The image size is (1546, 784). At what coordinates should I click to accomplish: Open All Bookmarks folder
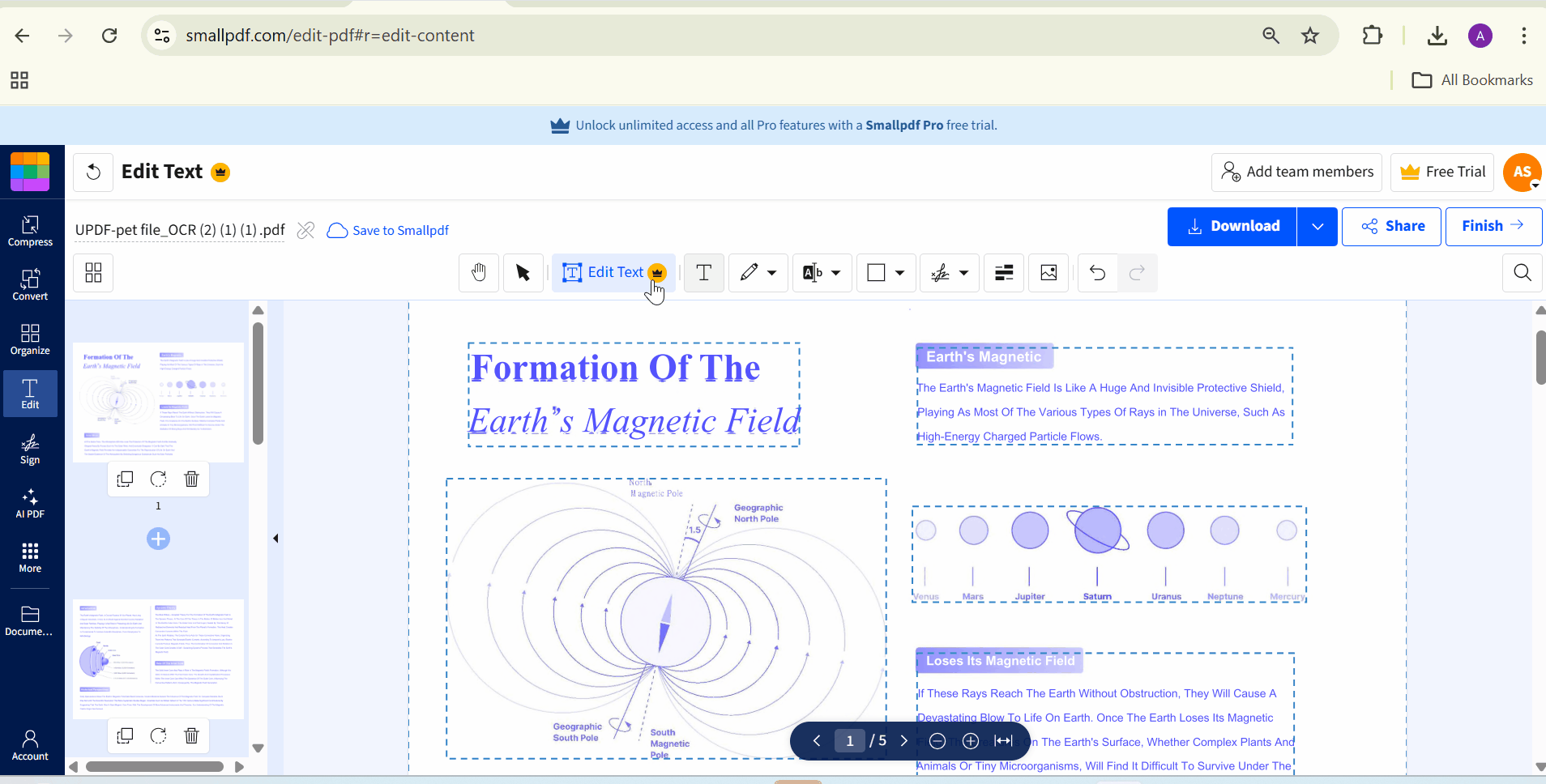pos(1472,80)
